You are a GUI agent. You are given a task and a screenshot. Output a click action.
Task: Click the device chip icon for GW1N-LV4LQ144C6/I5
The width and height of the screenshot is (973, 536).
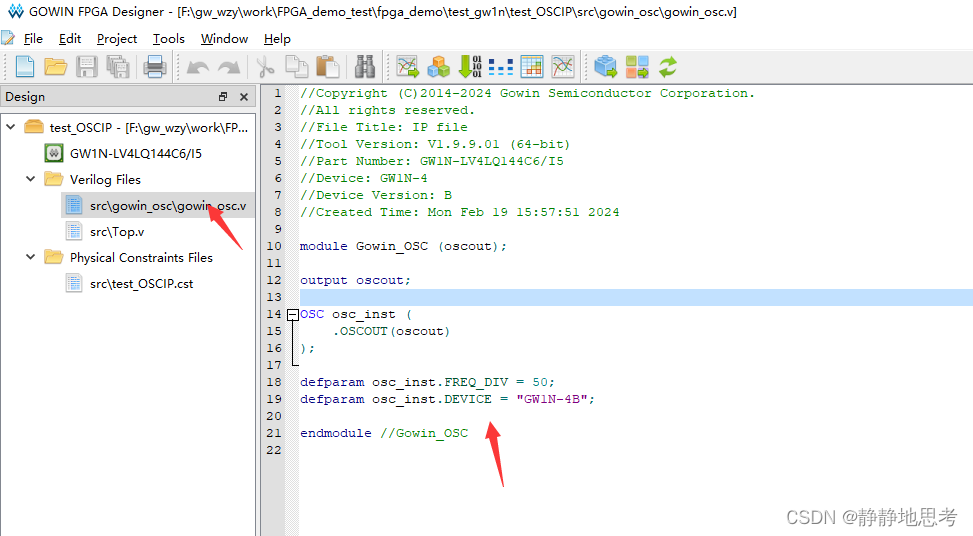click(x=54, y=153)
